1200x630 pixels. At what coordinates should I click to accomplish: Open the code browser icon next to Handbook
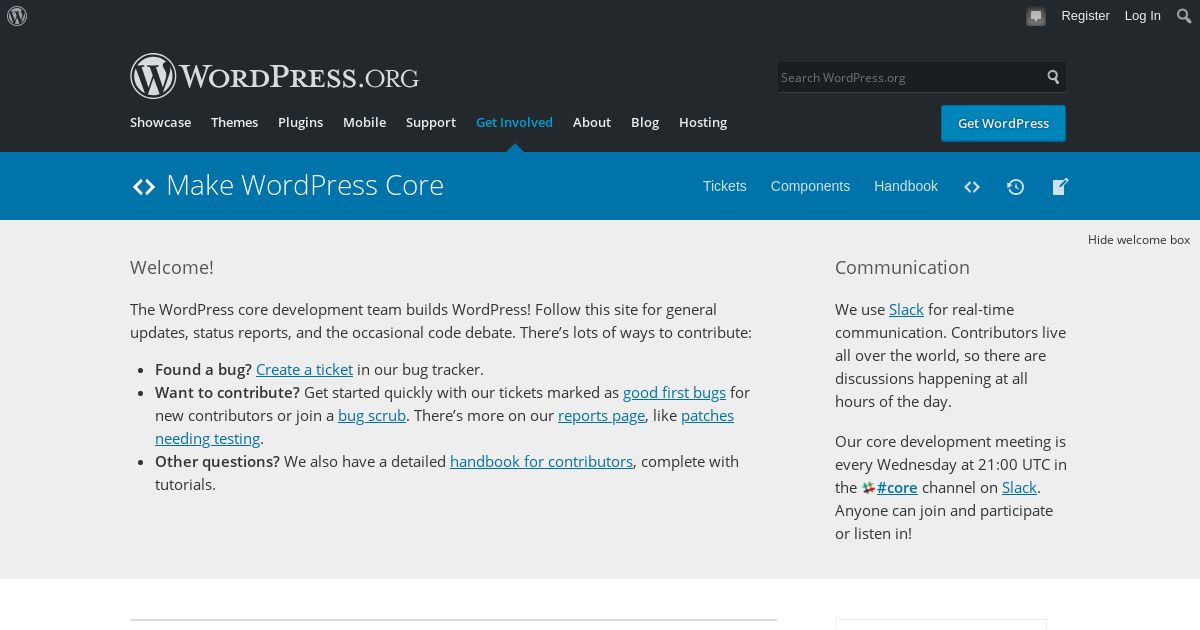(x=972, y=187)
